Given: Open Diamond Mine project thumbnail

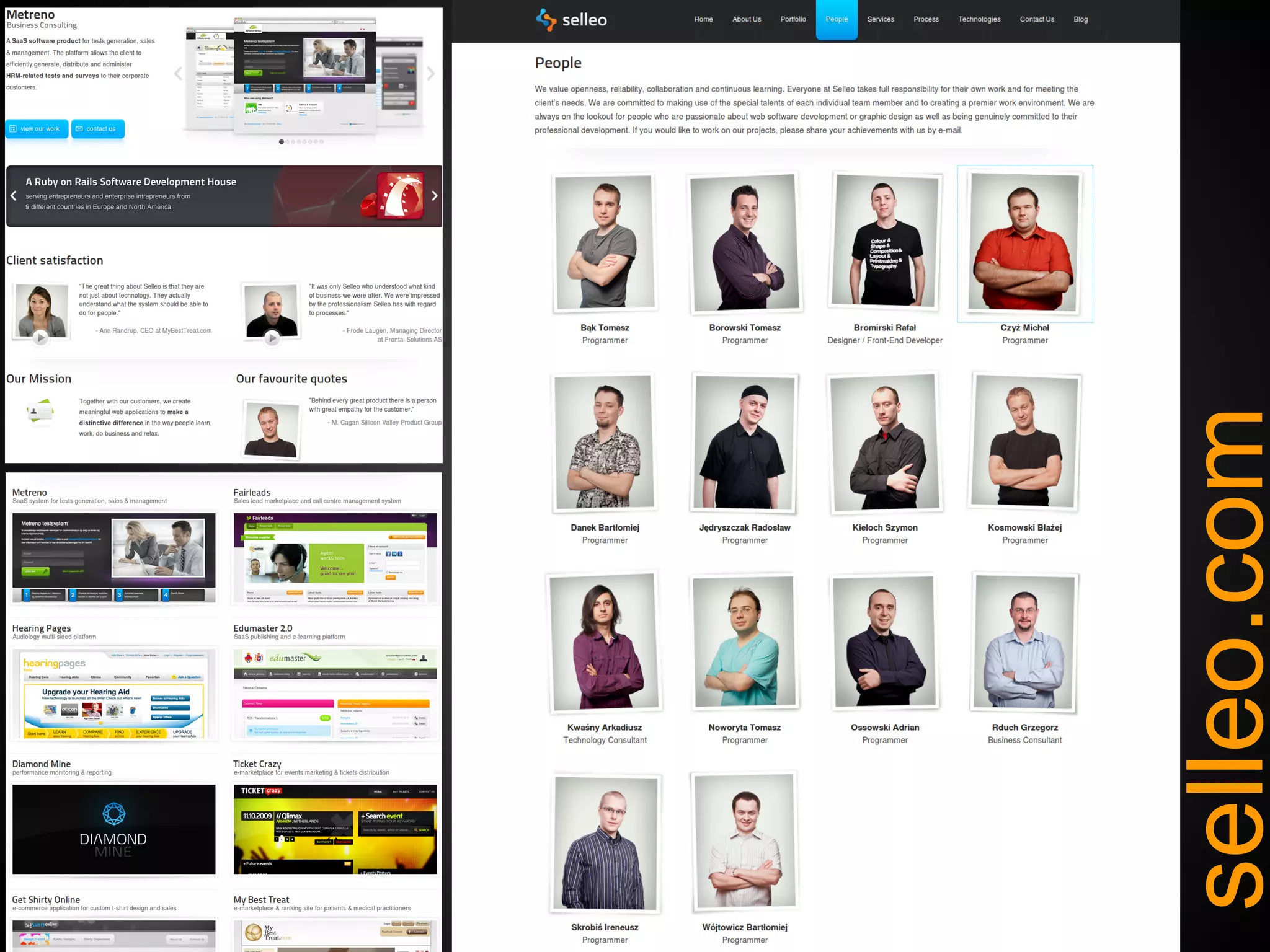Looking at the screenshot, I should tap(114, 829).
